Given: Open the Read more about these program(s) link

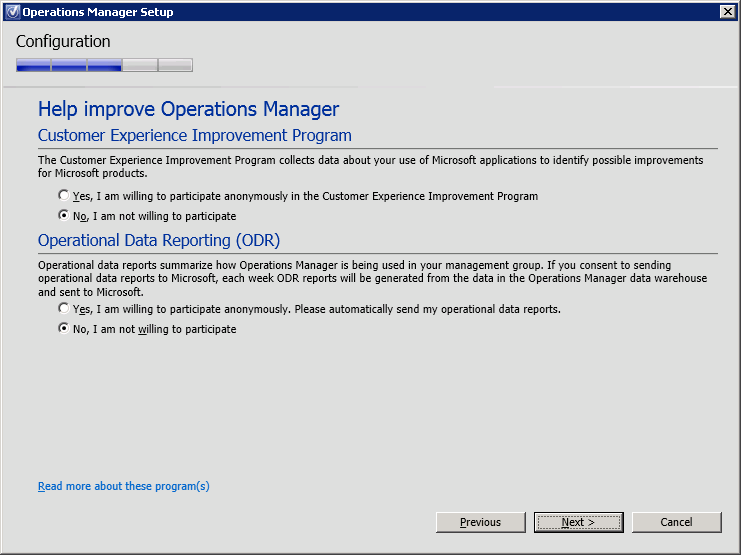Looking at the screenshot, I should [123, 487].
